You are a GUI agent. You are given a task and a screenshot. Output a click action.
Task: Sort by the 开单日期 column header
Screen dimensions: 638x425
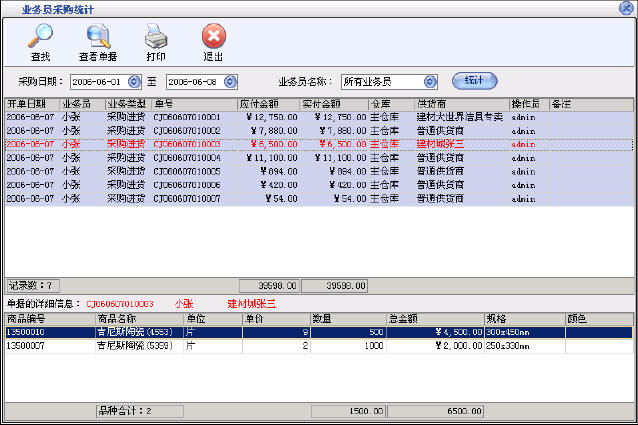[x=31, y=103]
